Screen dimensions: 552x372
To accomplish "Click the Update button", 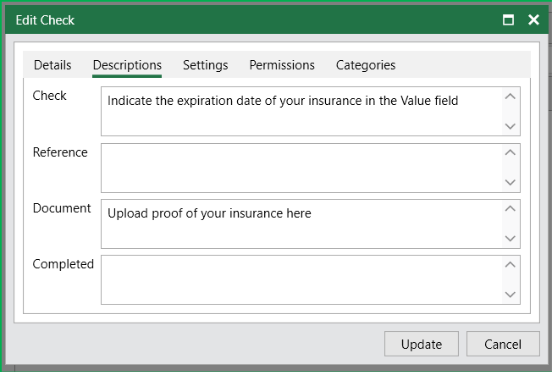I will point(421,344).
